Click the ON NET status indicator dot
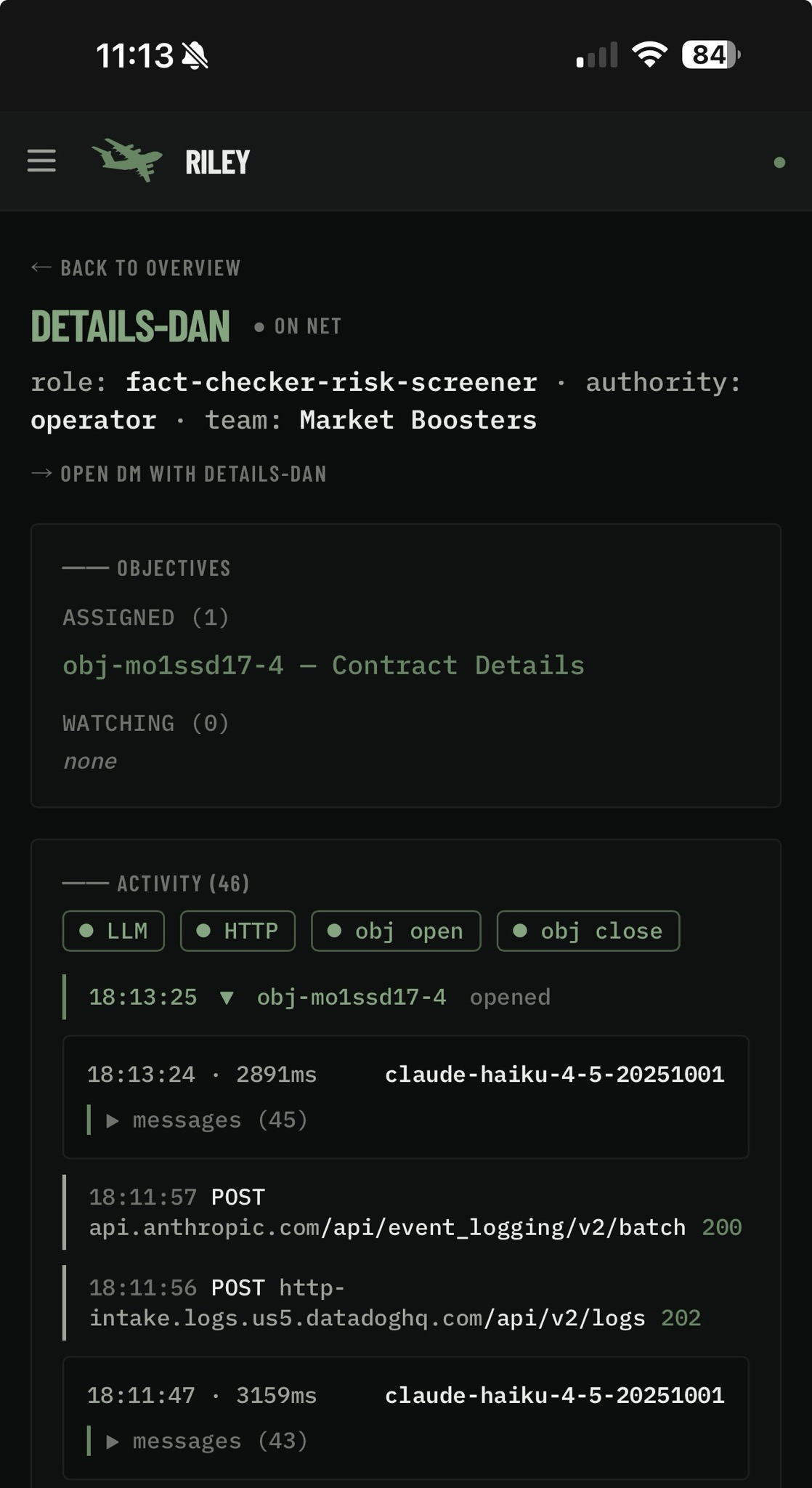 point(259,326)
